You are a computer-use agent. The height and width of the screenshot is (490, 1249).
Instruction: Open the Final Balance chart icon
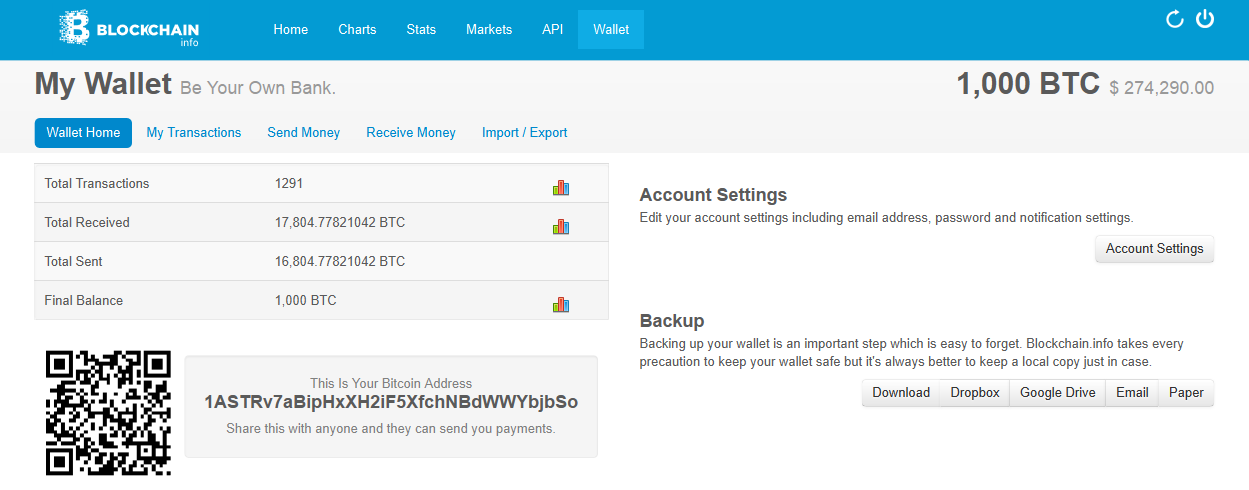tap(560, 304)
